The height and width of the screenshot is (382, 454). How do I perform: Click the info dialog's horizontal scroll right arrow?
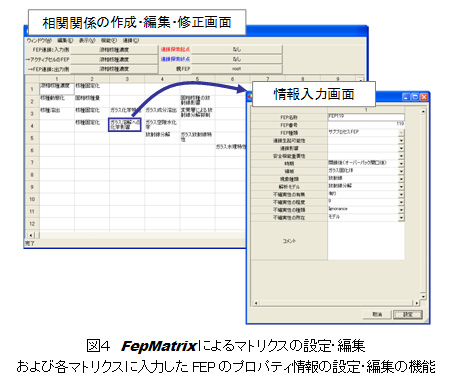[x=417, y=303]
